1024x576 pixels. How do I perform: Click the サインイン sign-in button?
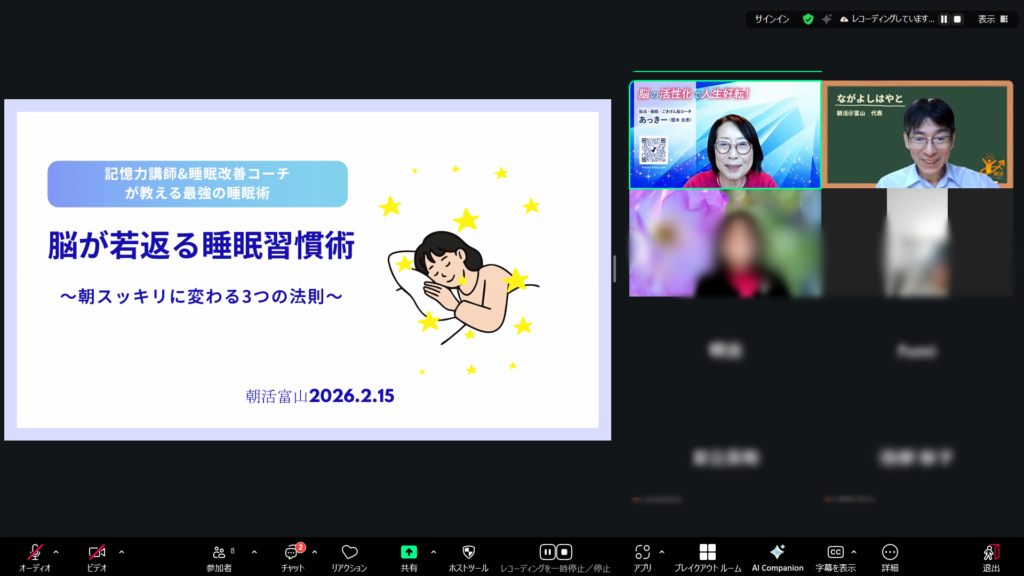pos(770,19)
